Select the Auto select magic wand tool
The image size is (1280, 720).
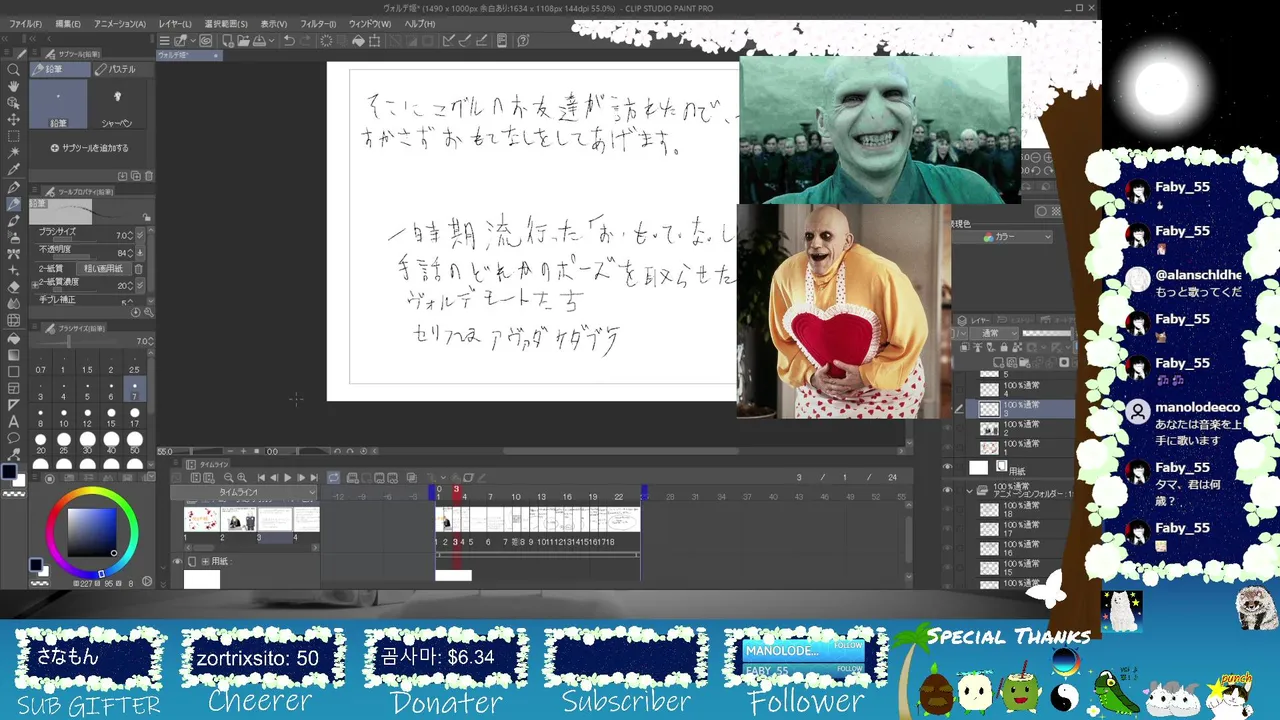pos(14,153)
